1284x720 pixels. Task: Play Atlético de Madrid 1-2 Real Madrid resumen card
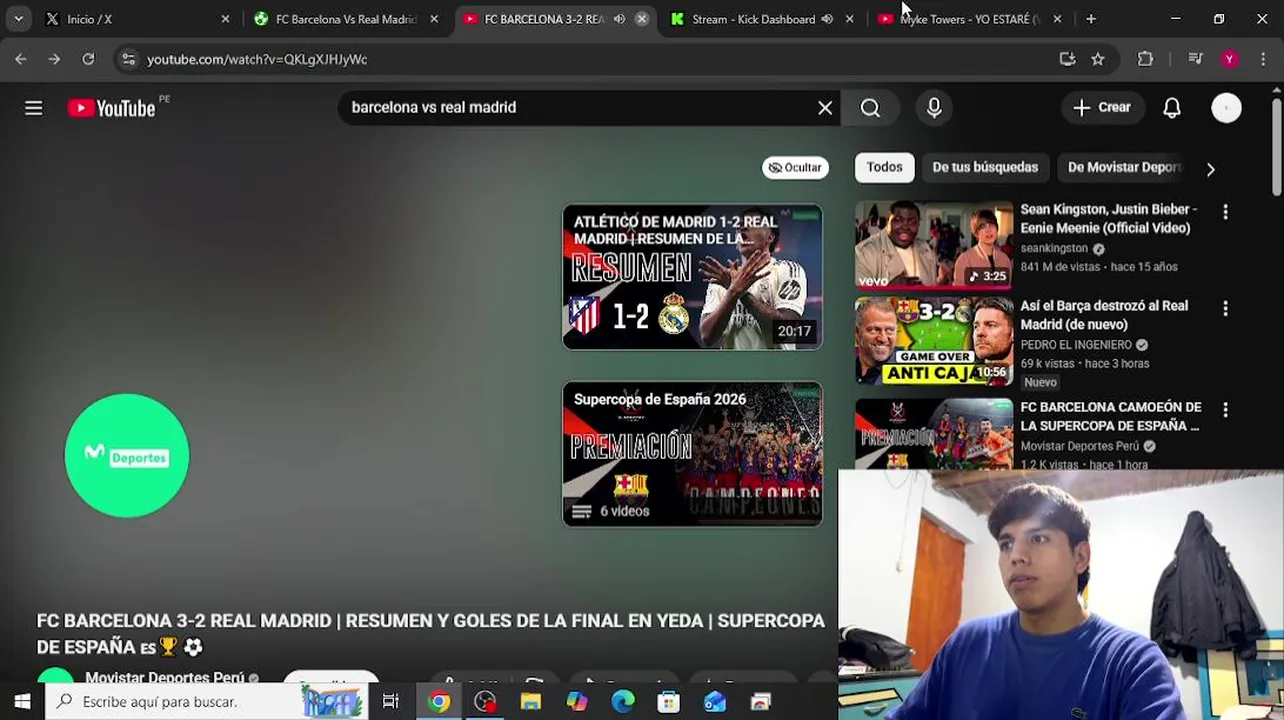(x=692, y=277)
